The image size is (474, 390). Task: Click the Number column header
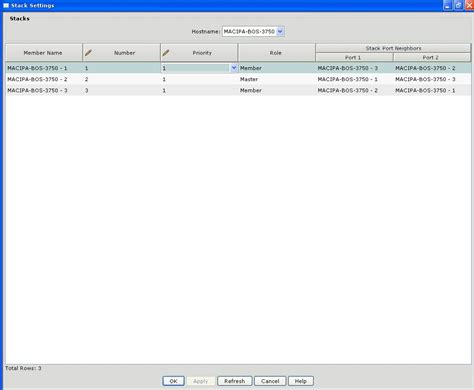121,53
